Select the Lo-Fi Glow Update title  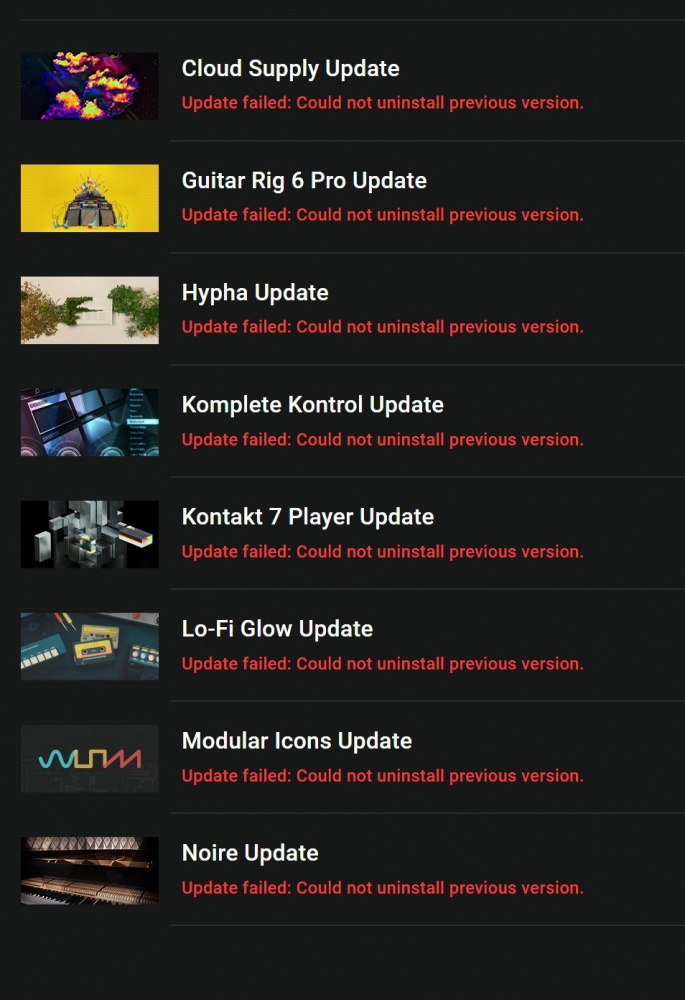pyautogui.click(x=277, y=629)
